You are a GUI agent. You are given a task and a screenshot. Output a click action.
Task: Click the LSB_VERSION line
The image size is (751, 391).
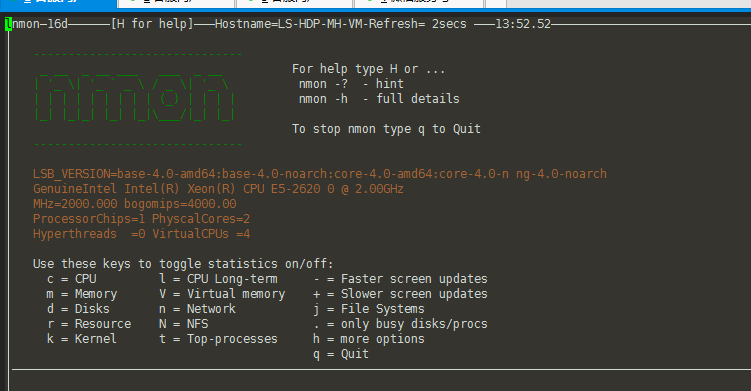(319, 174)
